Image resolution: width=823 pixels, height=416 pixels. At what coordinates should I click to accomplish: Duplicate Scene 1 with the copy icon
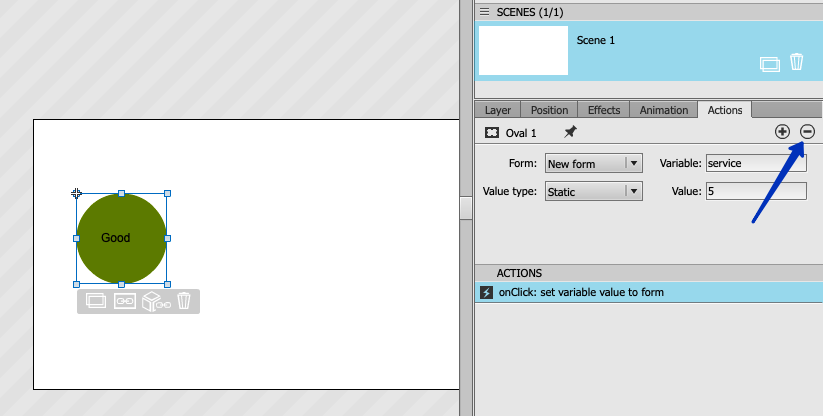(x=769, y=64)
